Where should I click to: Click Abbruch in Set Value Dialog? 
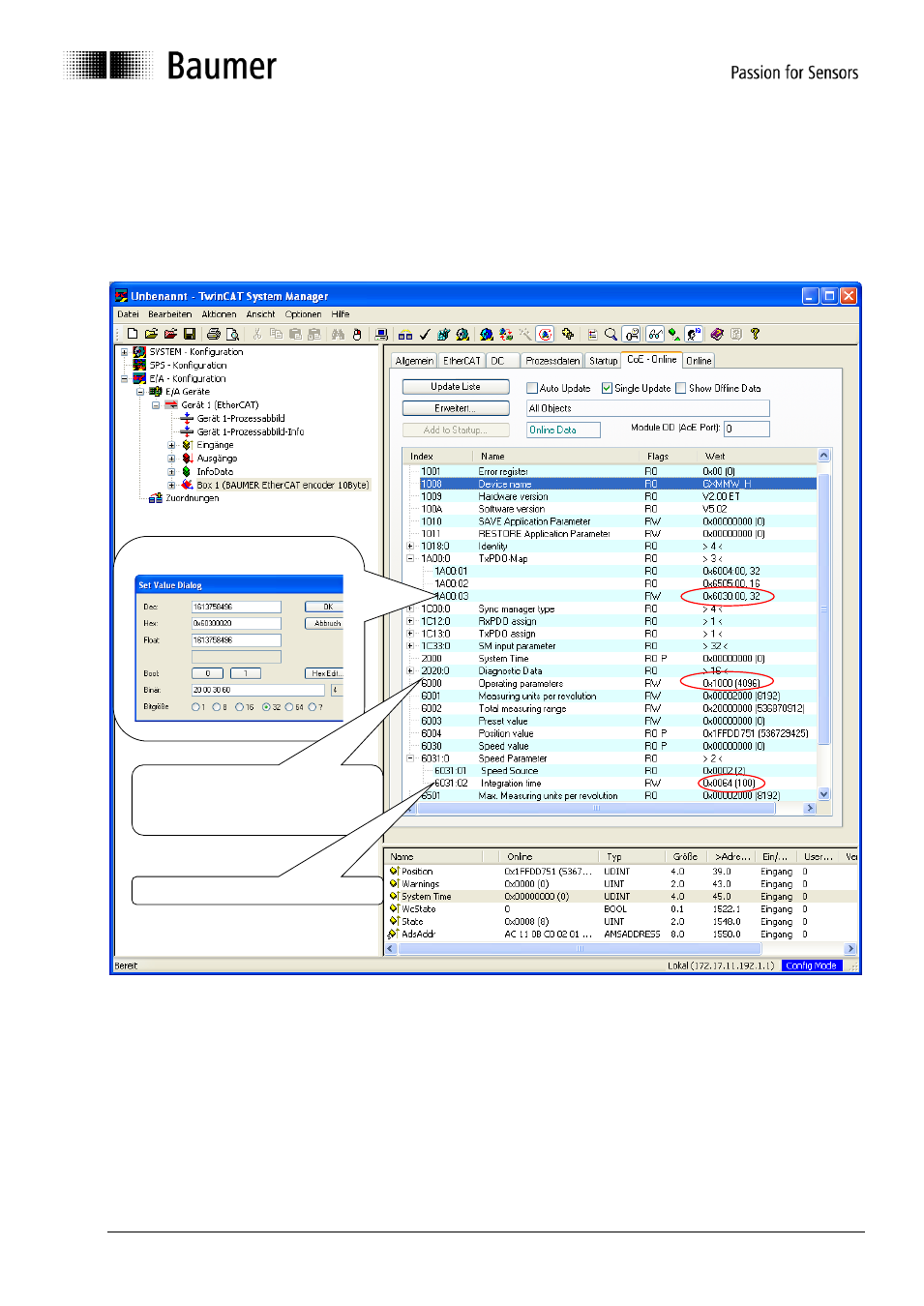point(326,623)
